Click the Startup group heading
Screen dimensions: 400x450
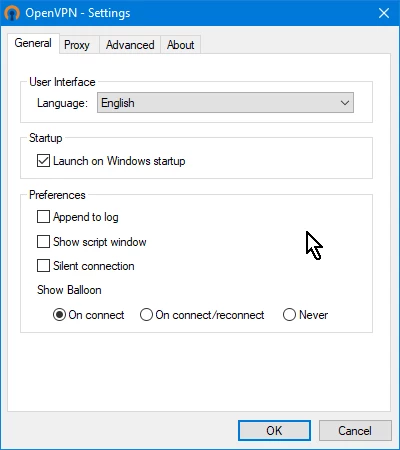pyautogui.click(x=46, y=138)
